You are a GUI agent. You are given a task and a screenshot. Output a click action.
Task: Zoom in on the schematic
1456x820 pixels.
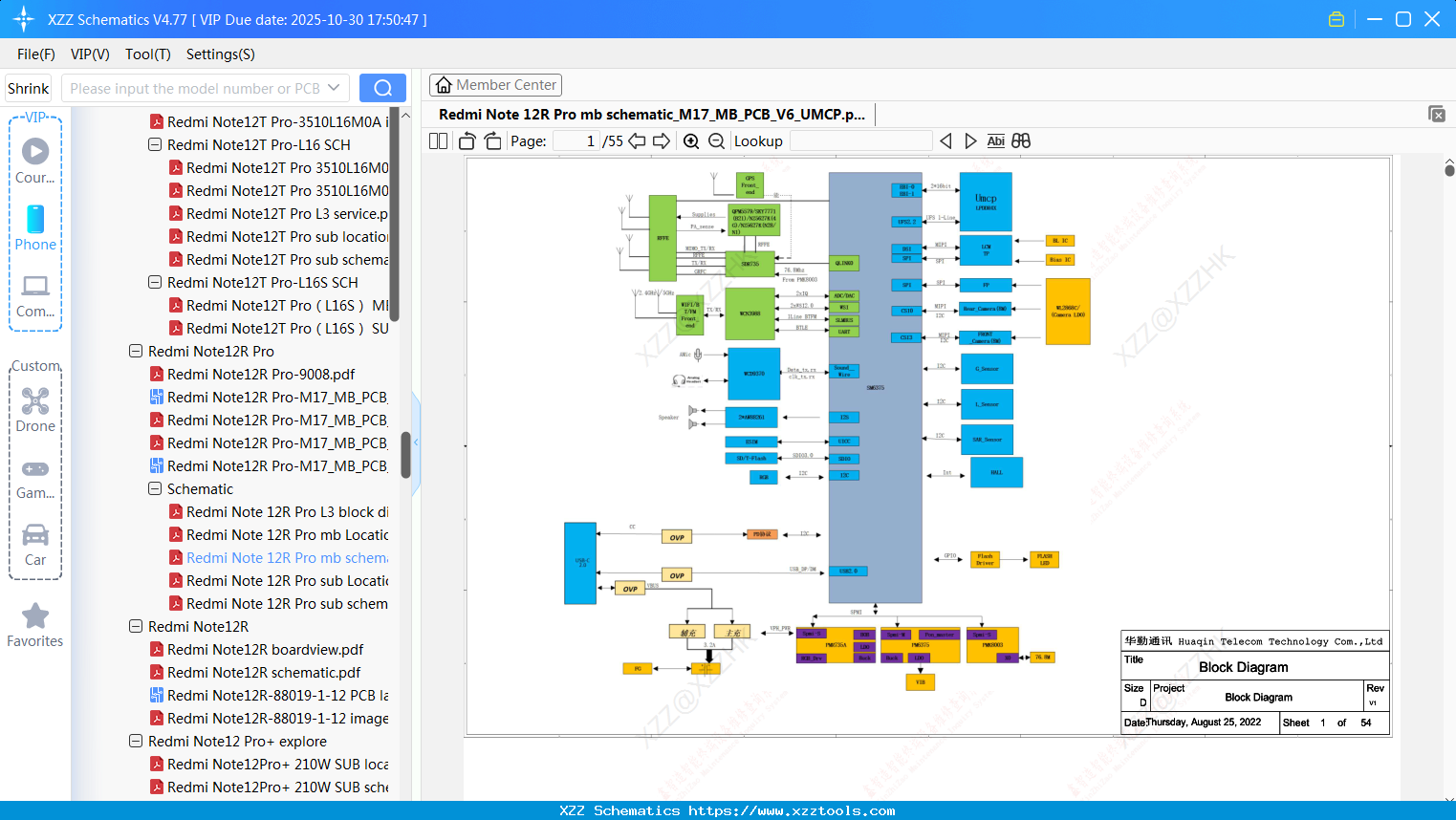(691, 141)
